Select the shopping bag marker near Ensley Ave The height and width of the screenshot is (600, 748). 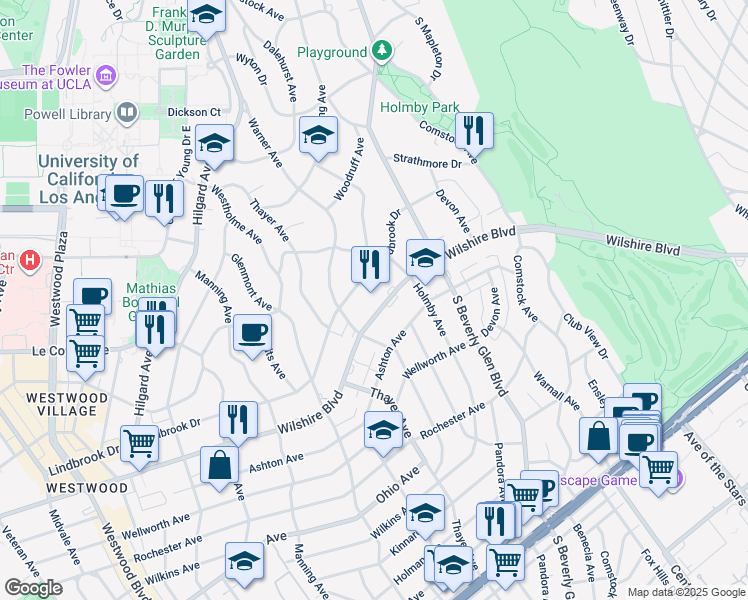[x=599, y=437]
